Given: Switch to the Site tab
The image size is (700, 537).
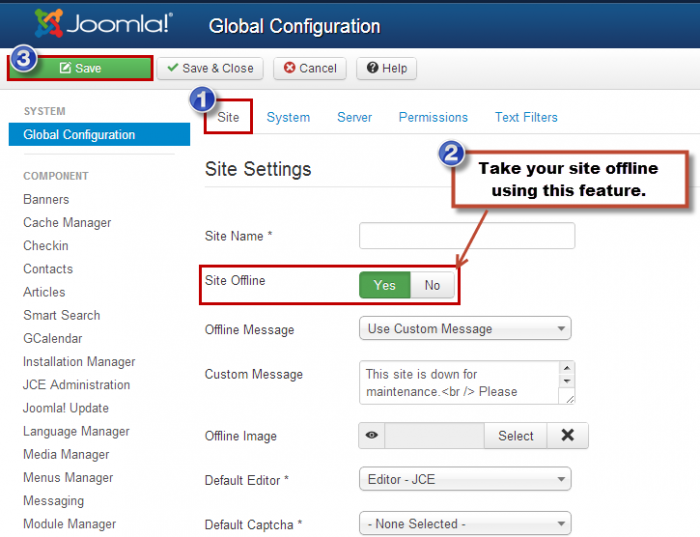Looking at the screenshot, I should pos(228,117).
